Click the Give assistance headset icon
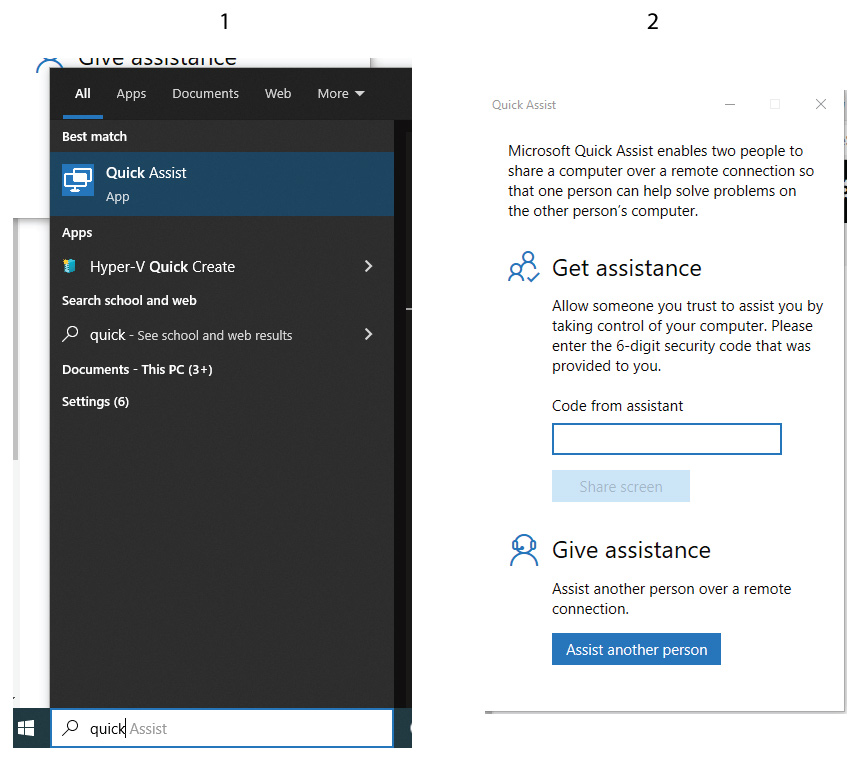This screenshot has width=858, height=758. coord(524,549)
